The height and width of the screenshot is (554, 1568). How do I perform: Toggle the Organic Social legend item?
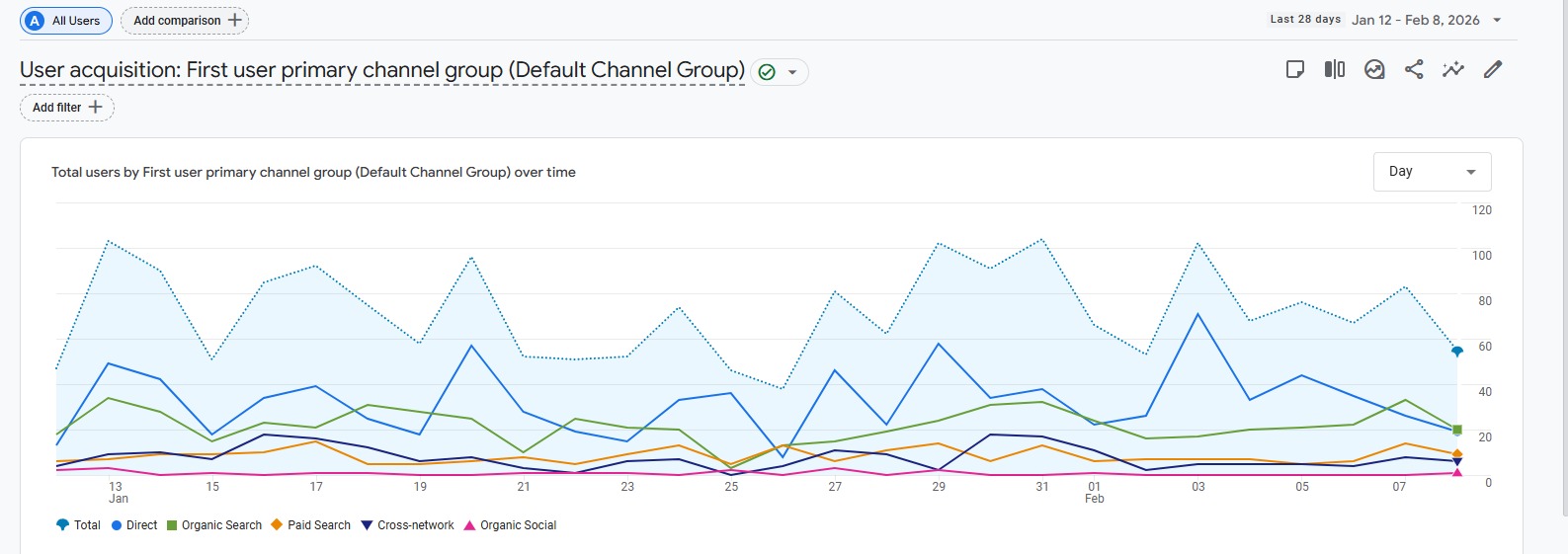[x=511, y=525]
